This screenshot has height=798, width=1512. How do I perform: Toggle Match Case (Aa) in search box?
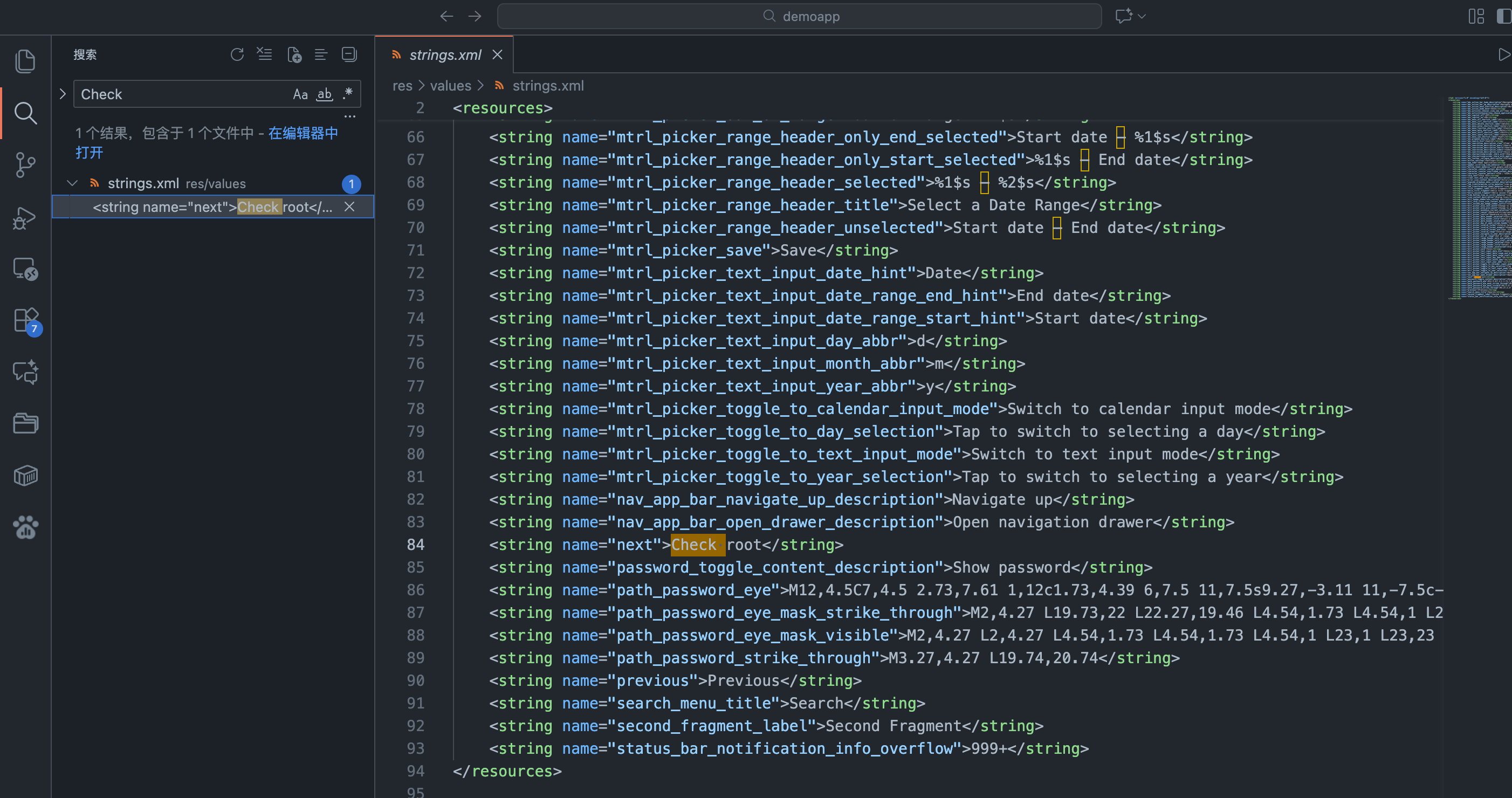click(300, 94)
